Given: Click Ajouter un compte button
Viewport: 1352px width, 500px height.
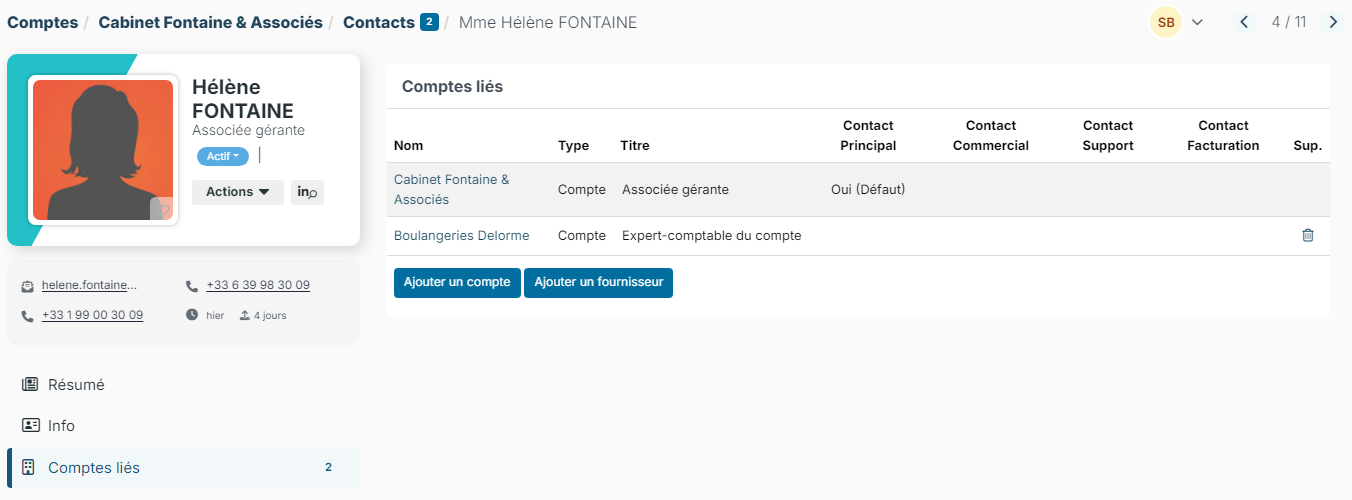Looking at the screenshot, I should 457,283.
